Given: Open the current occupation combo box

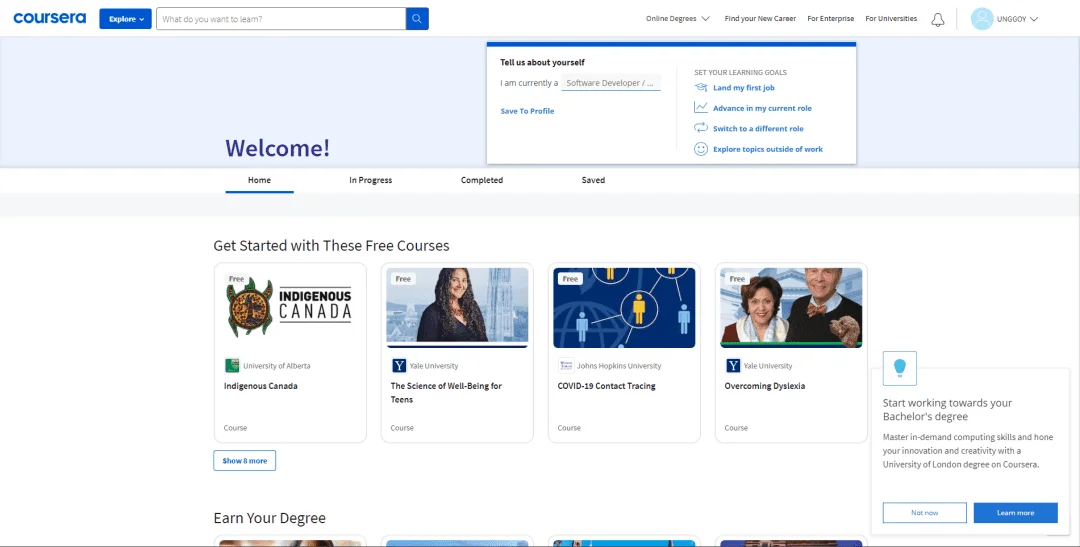Looking at the screenshot, I should pos(611,83).
